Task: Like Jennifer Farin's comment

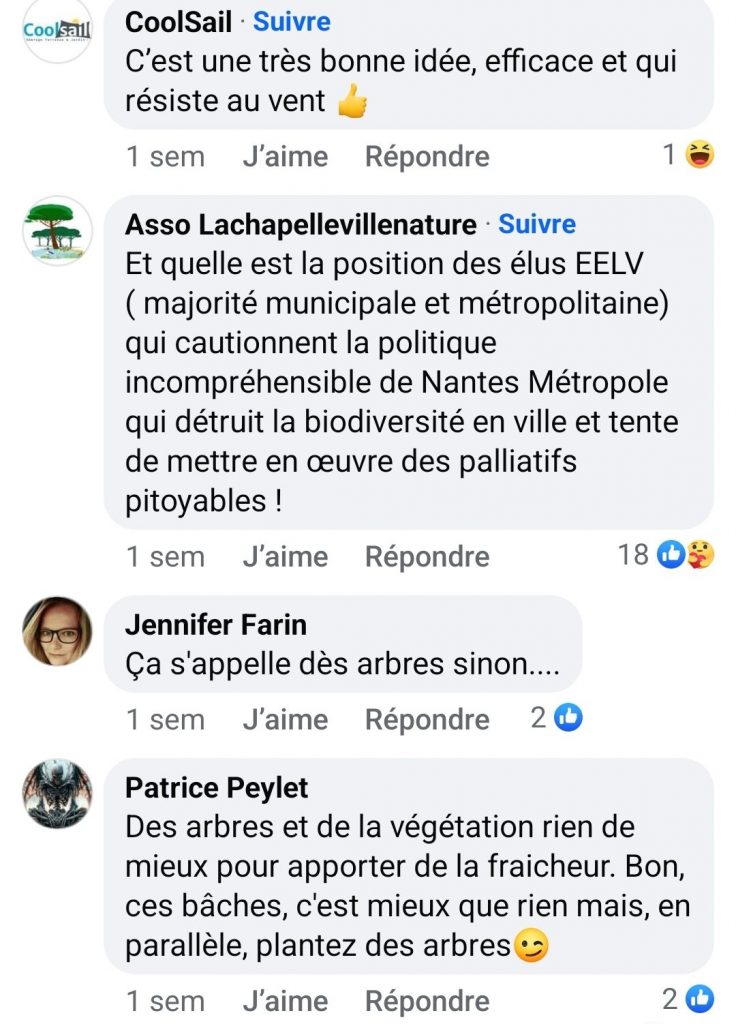Action: (284, 719)
